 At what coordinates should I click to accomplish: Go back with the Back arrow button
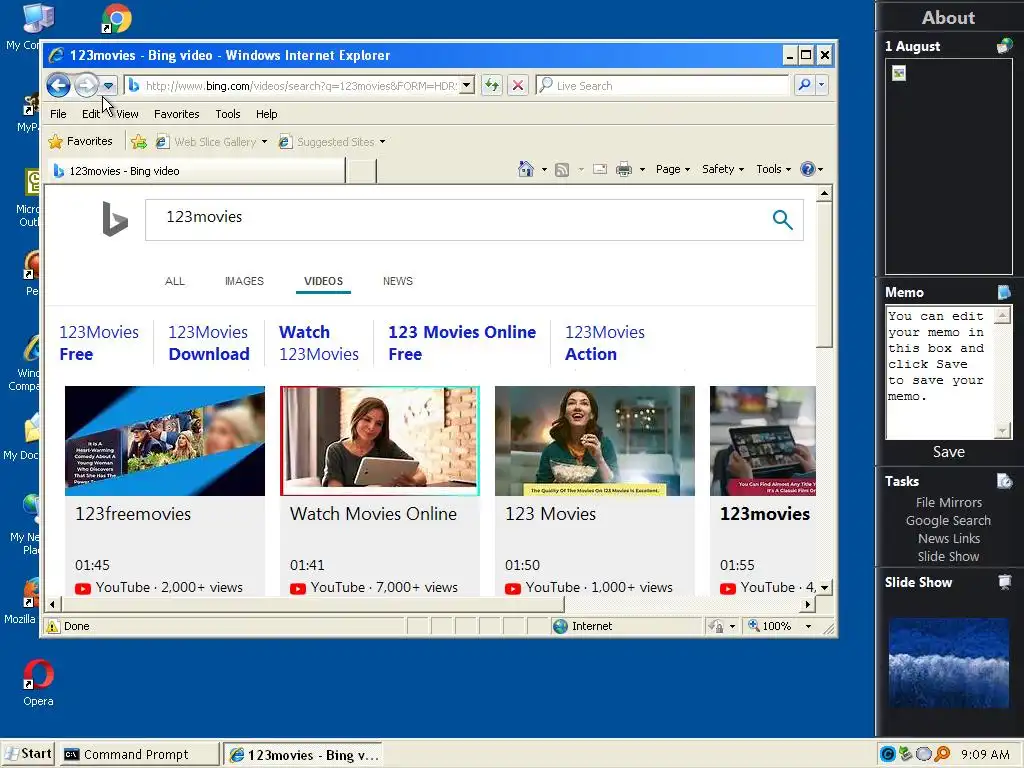58,85
